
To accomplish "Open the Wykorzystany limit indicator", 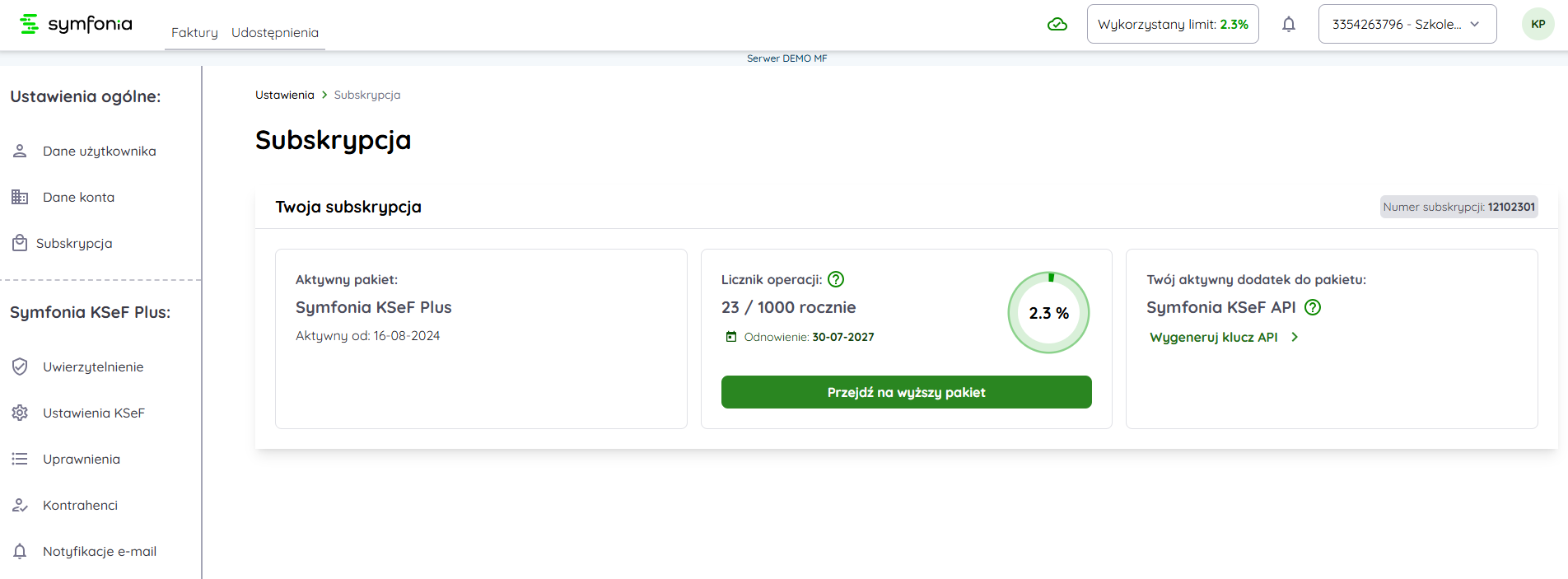I will coord(1172,25).
